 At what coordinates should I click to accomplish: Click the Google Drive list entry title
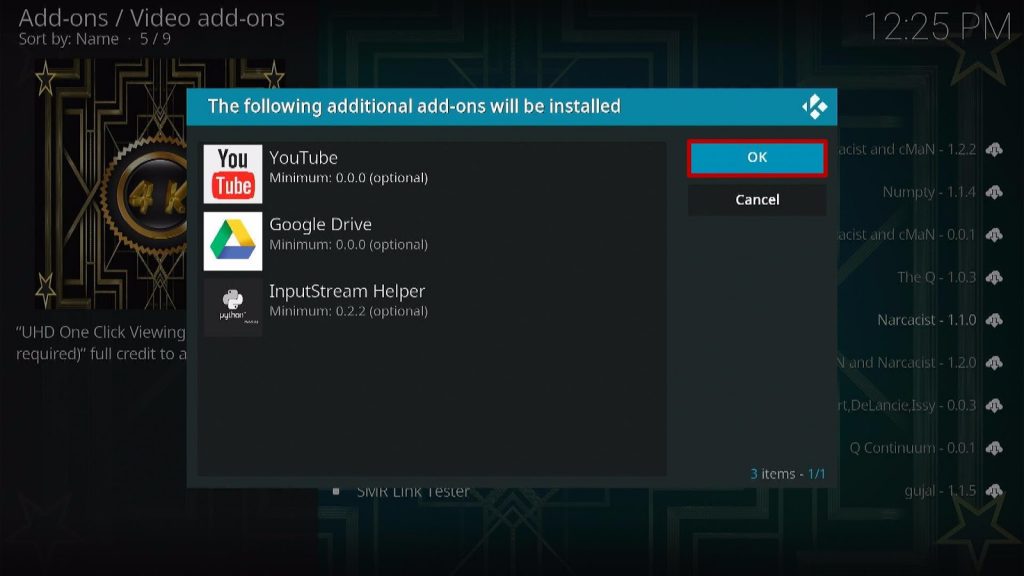coord(320,224)
